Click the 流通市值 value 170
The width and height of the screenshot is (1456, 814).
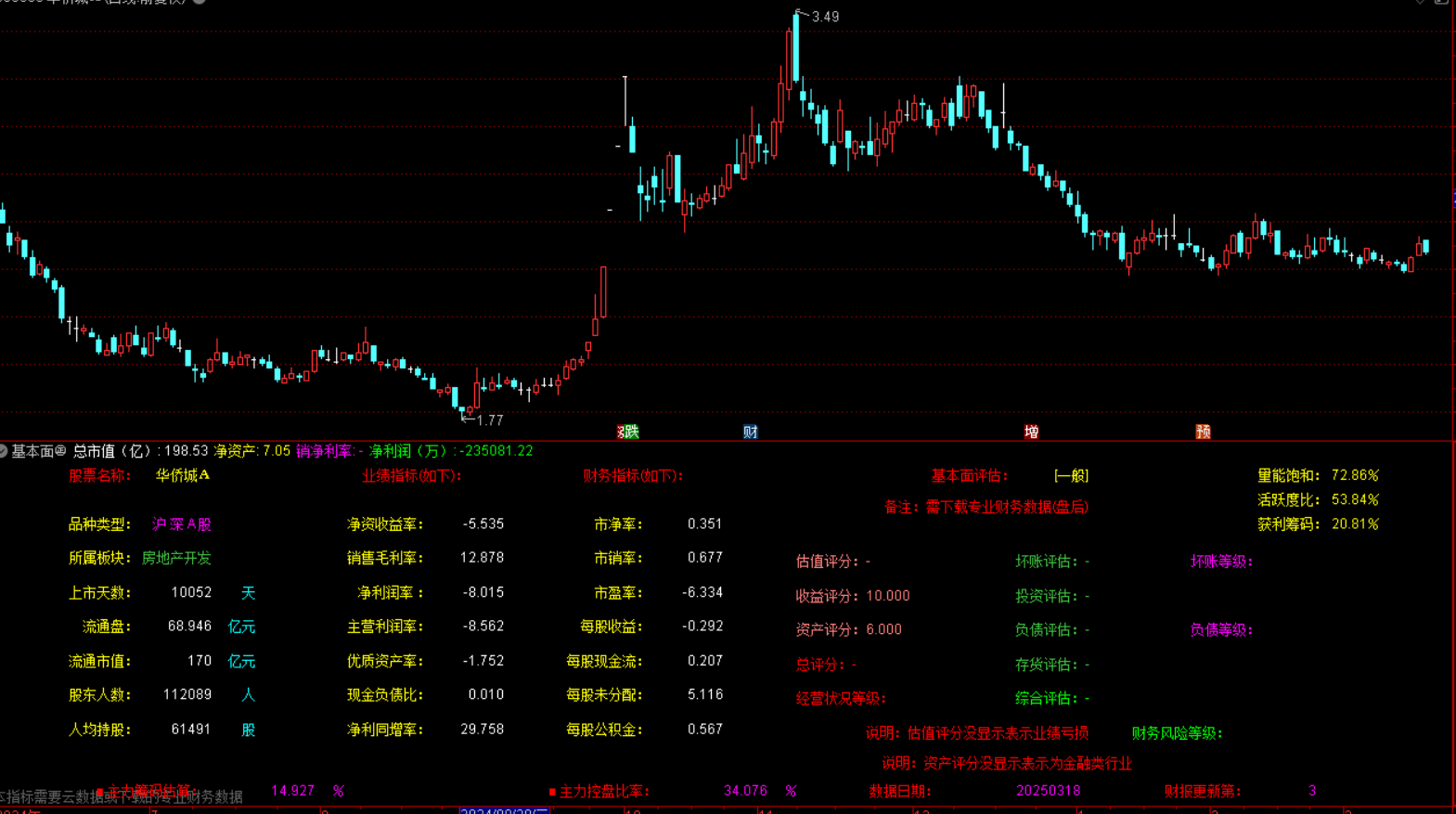point(200,661)
